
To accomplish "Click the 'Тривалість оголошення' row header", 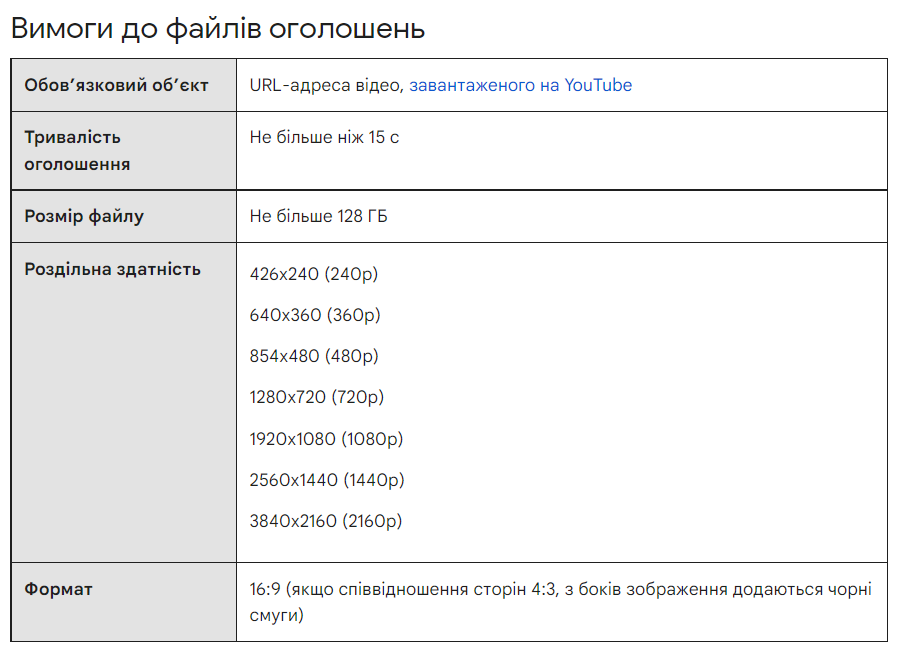I will (x=123, y=151).
